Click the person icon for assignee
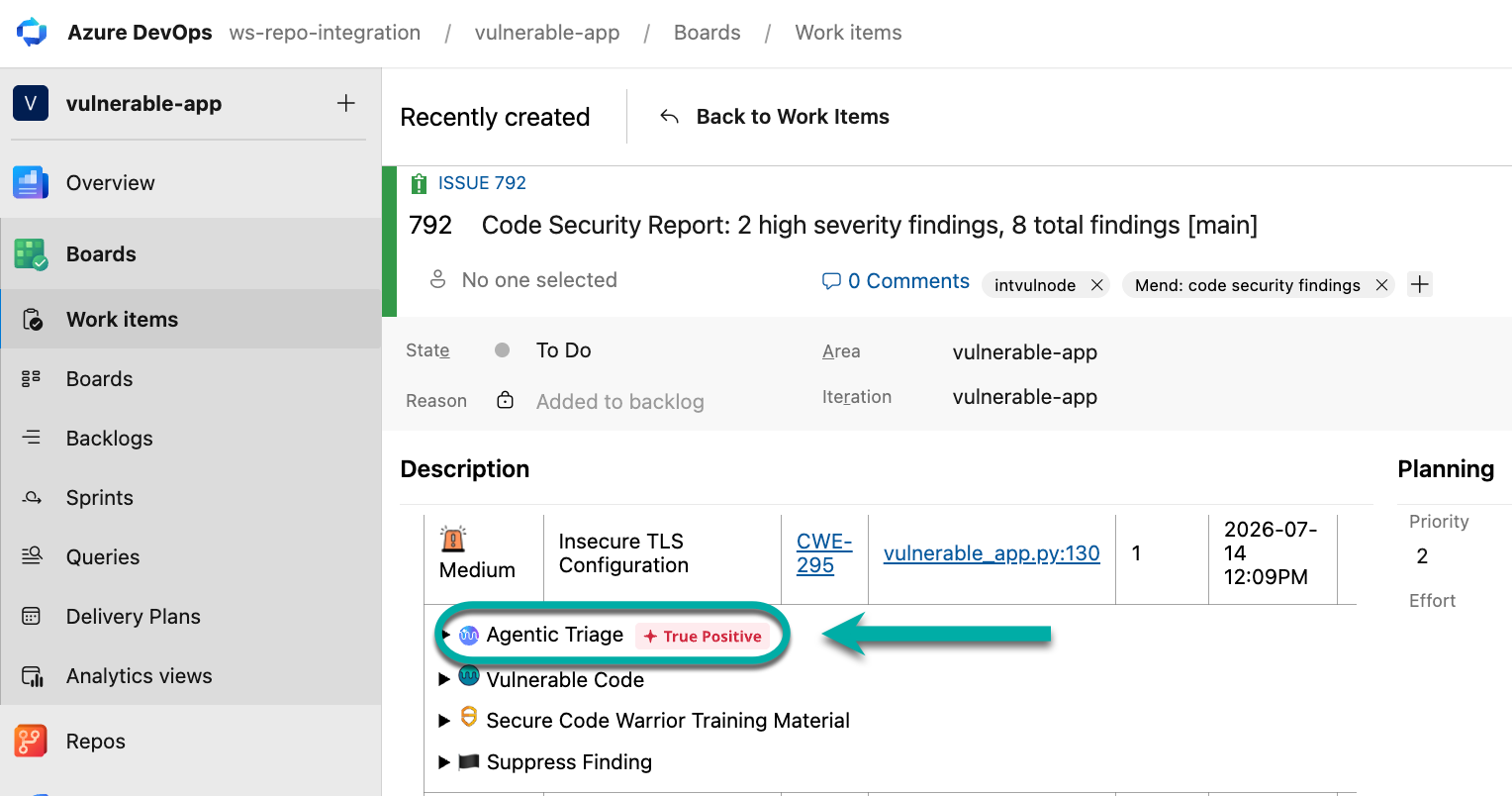Image resolution: width=1512 pixels, height=796 pixels. click(437, 280)
